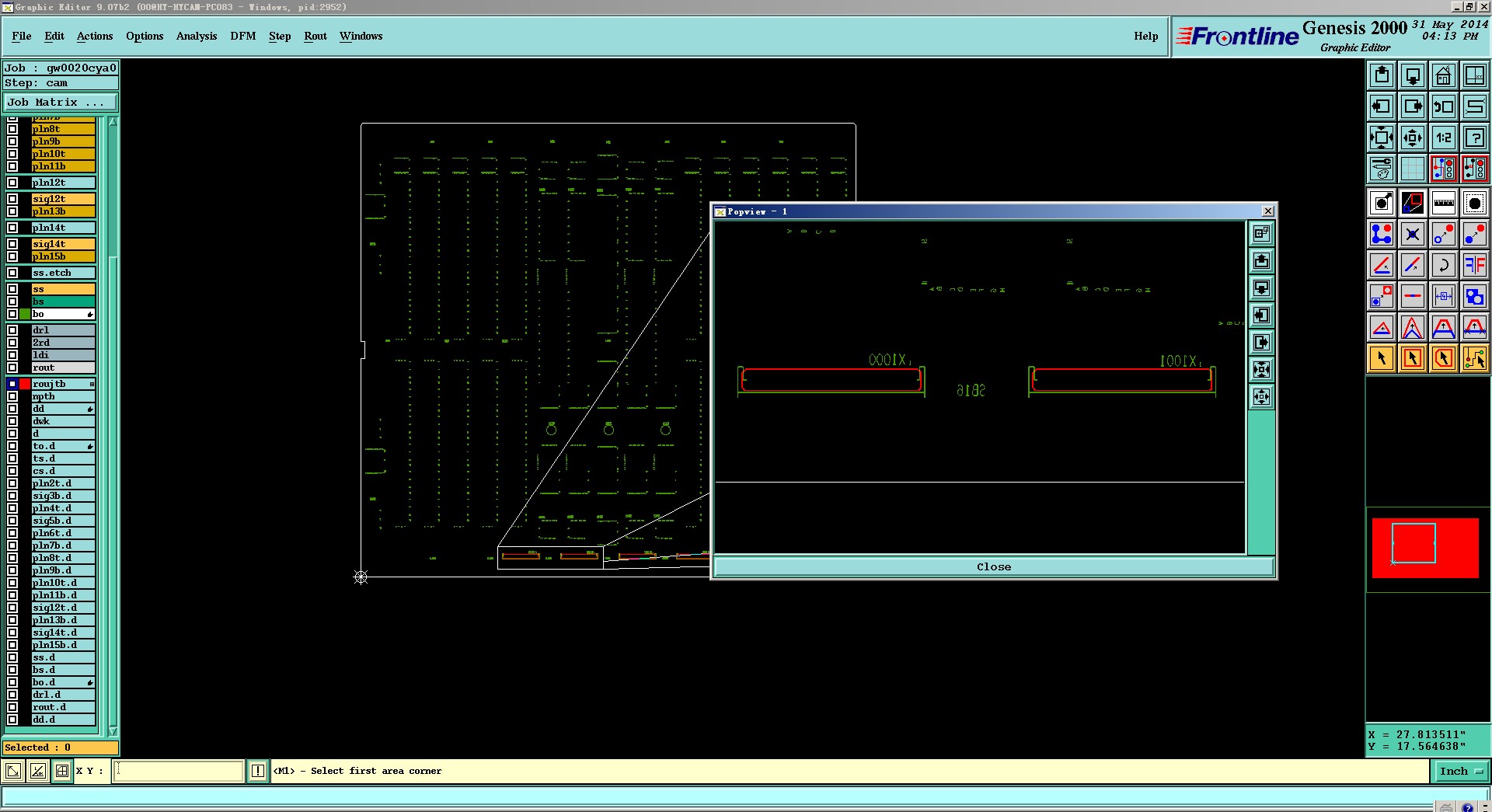Click the zoom-out shrink arrows icon
This screenshot has width=1492, height=812.
(1413, 138)
